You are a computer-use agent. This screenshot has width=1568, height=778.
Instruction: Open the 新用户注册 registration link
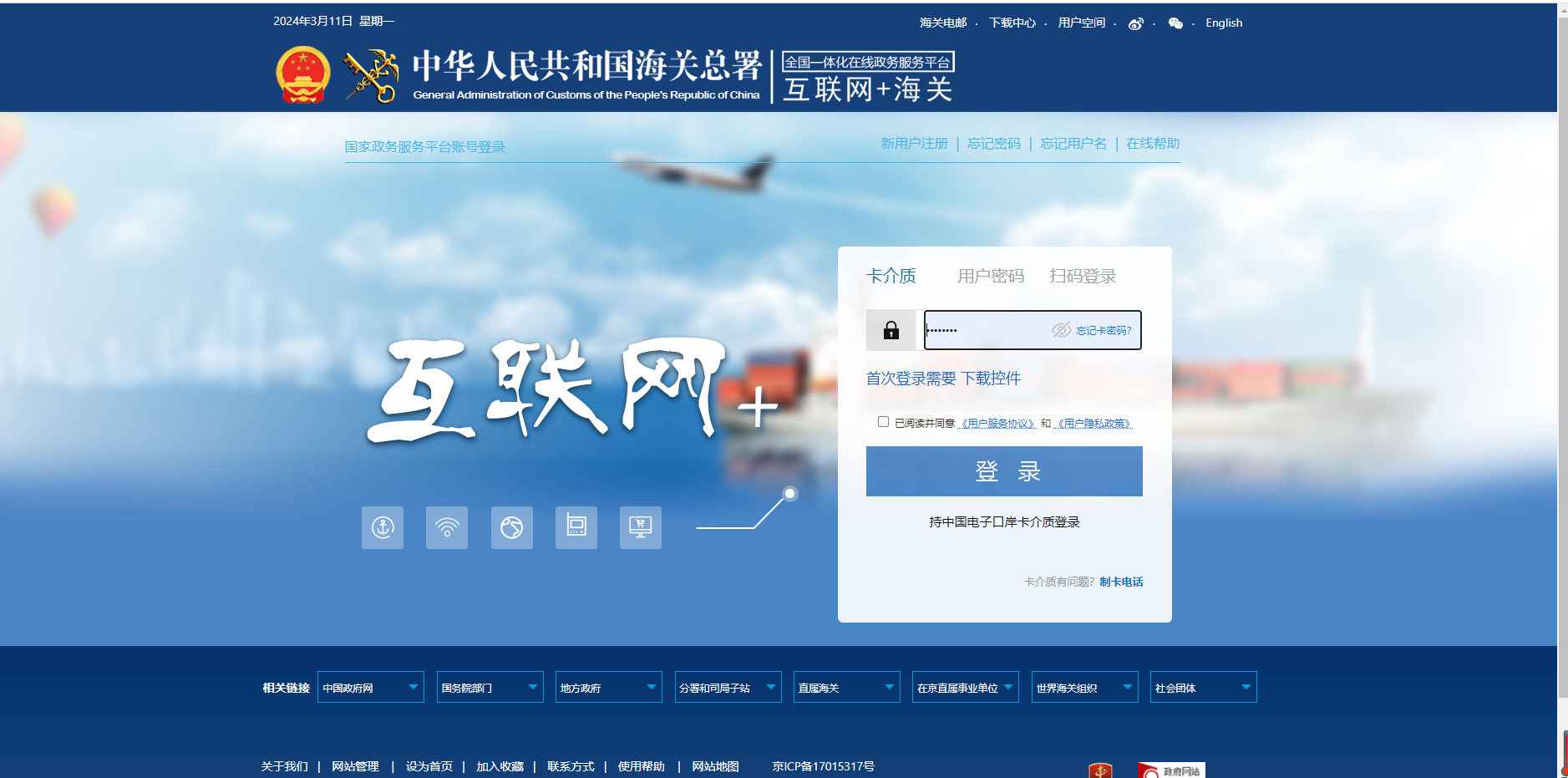click(x=914, y=144)
